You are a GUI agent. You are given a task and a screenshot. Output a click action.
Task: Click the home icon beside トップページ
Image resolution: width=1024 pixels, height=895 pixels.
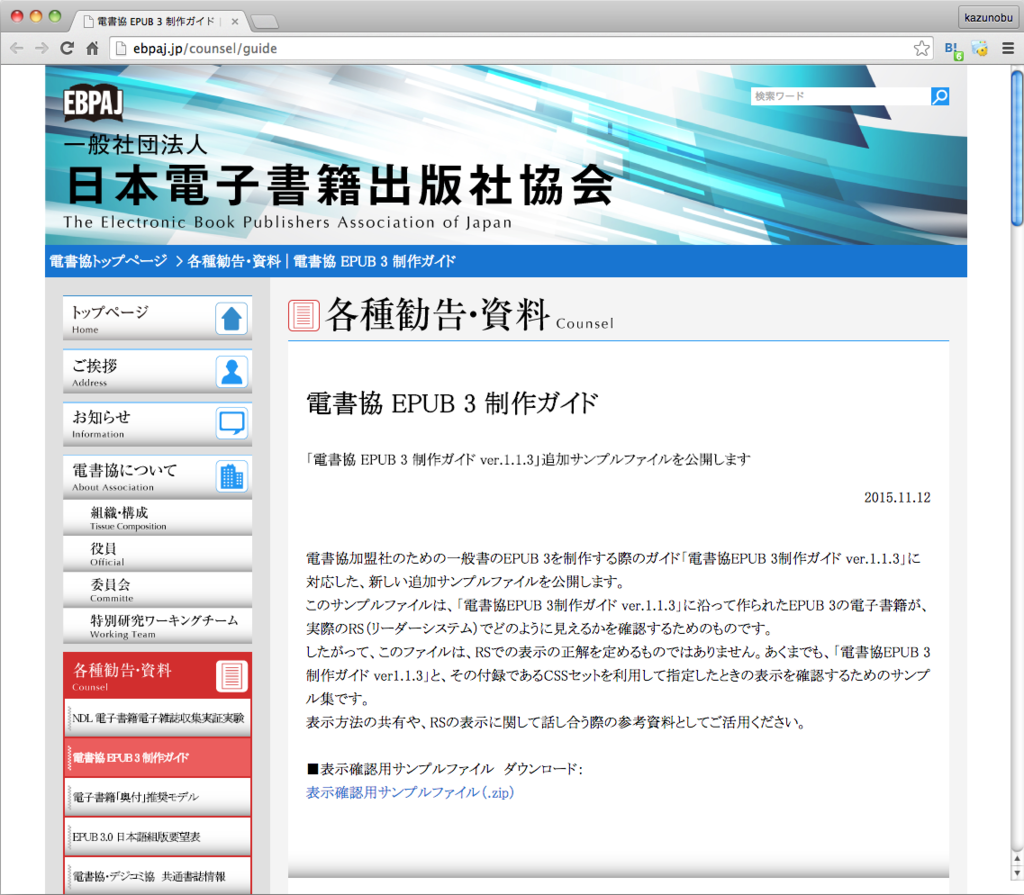232,319
